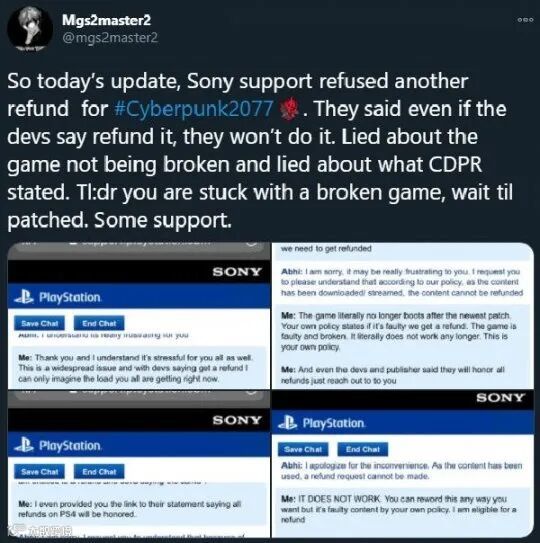Click the Mgs2master2 profile avatar

pos(29,29)
